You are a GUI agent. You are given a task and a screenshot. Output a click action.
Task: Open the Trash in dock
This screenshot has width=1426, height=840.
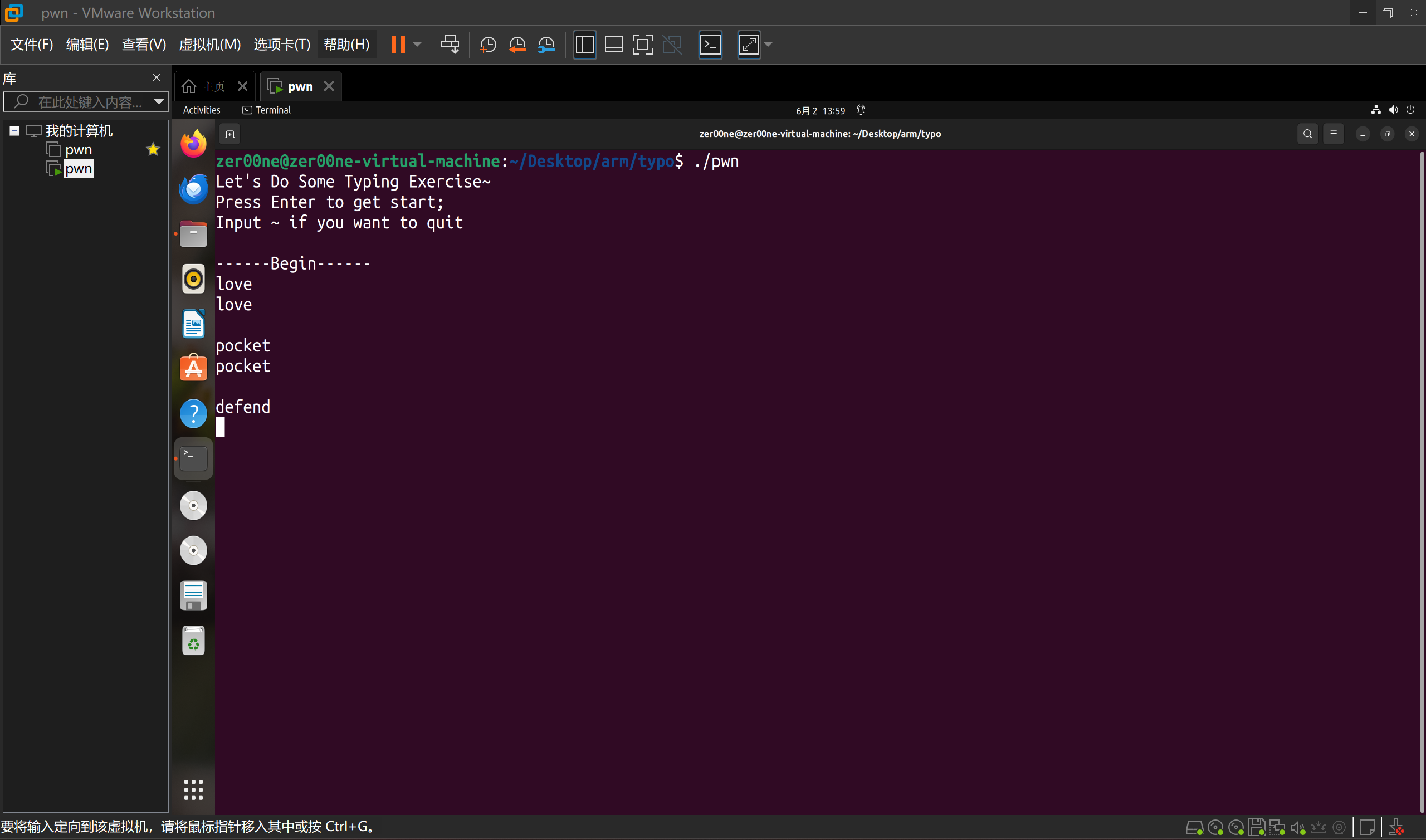[193, 641]
